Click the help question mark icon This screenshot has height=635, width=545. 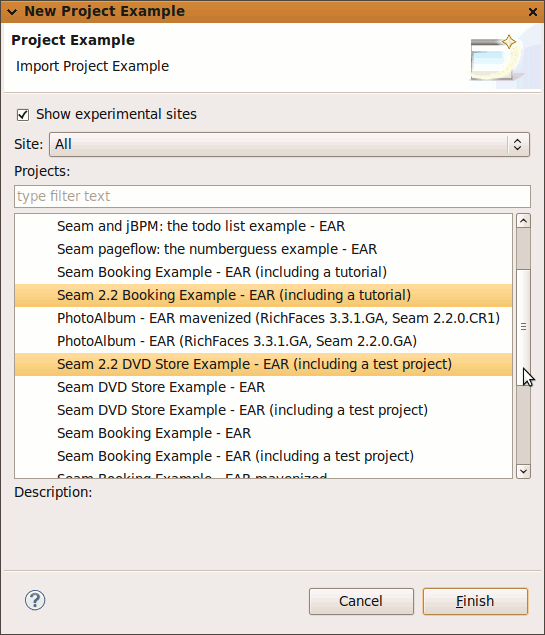(35, 601)
